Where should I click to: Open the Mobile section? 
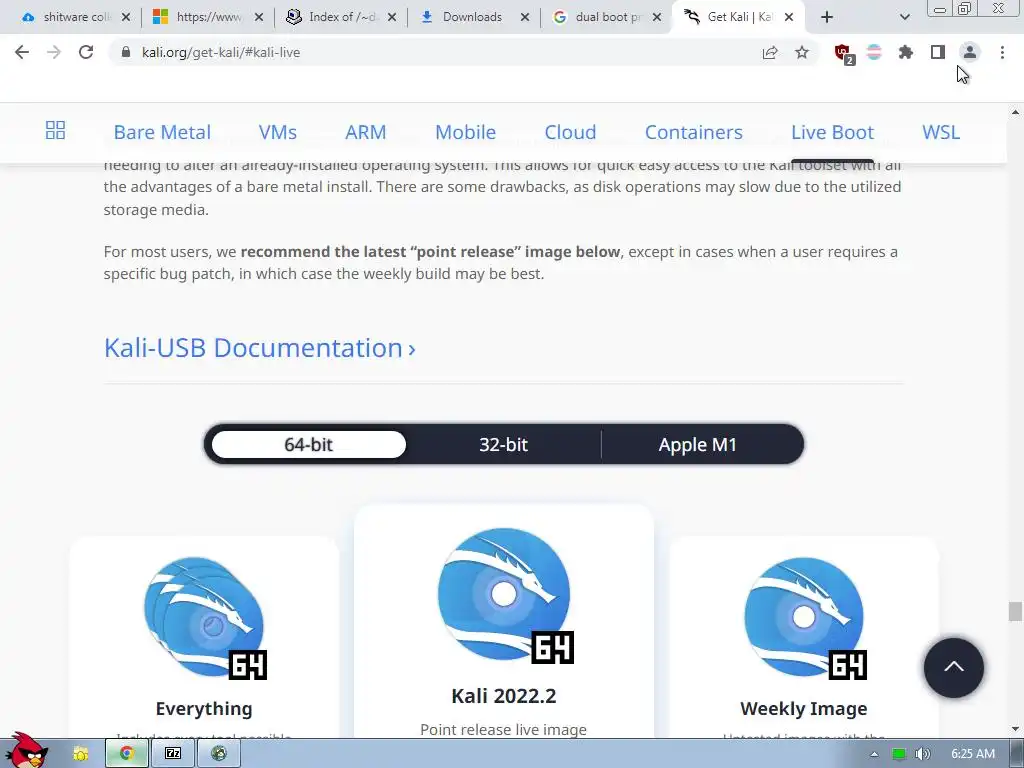tap(466, 132)
